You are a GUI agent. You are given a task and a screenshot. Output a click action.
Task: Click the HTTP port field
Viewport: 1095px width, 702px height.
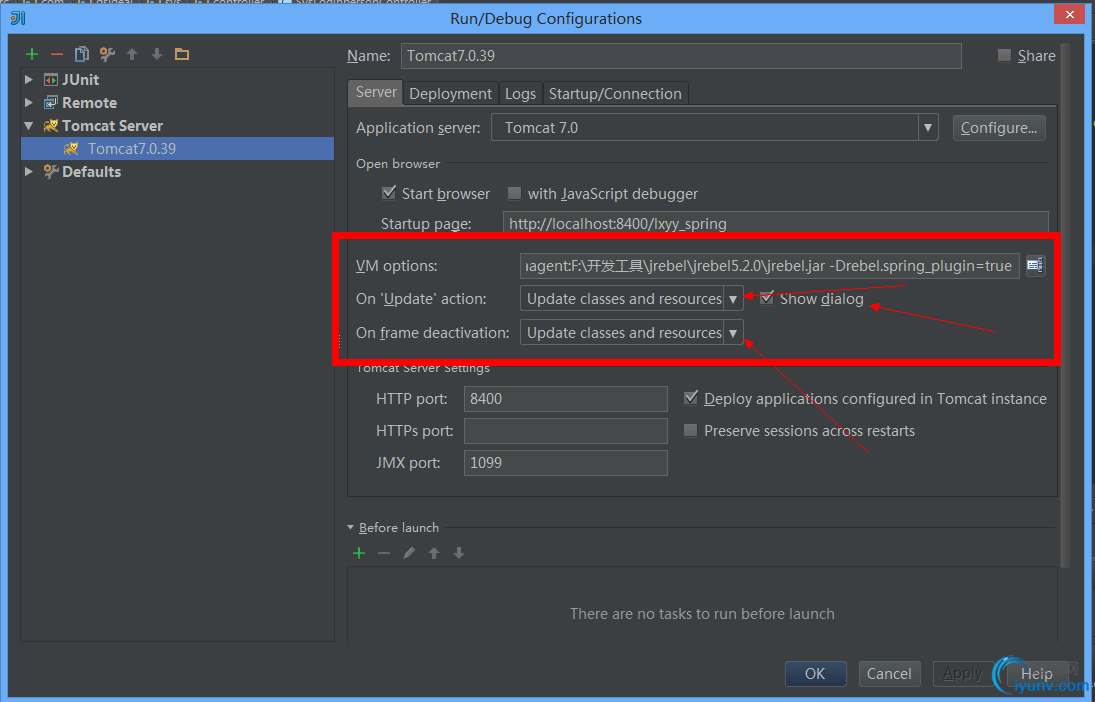[566, 399]
